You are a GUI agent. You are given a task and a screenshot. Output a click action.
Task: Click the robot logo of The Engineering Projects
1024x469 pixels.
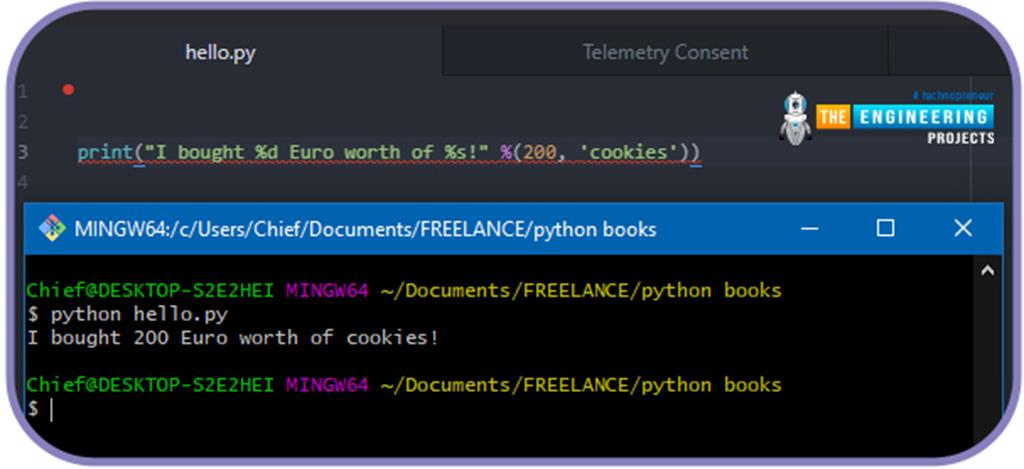pyautogui.click(x=794, y=119)
